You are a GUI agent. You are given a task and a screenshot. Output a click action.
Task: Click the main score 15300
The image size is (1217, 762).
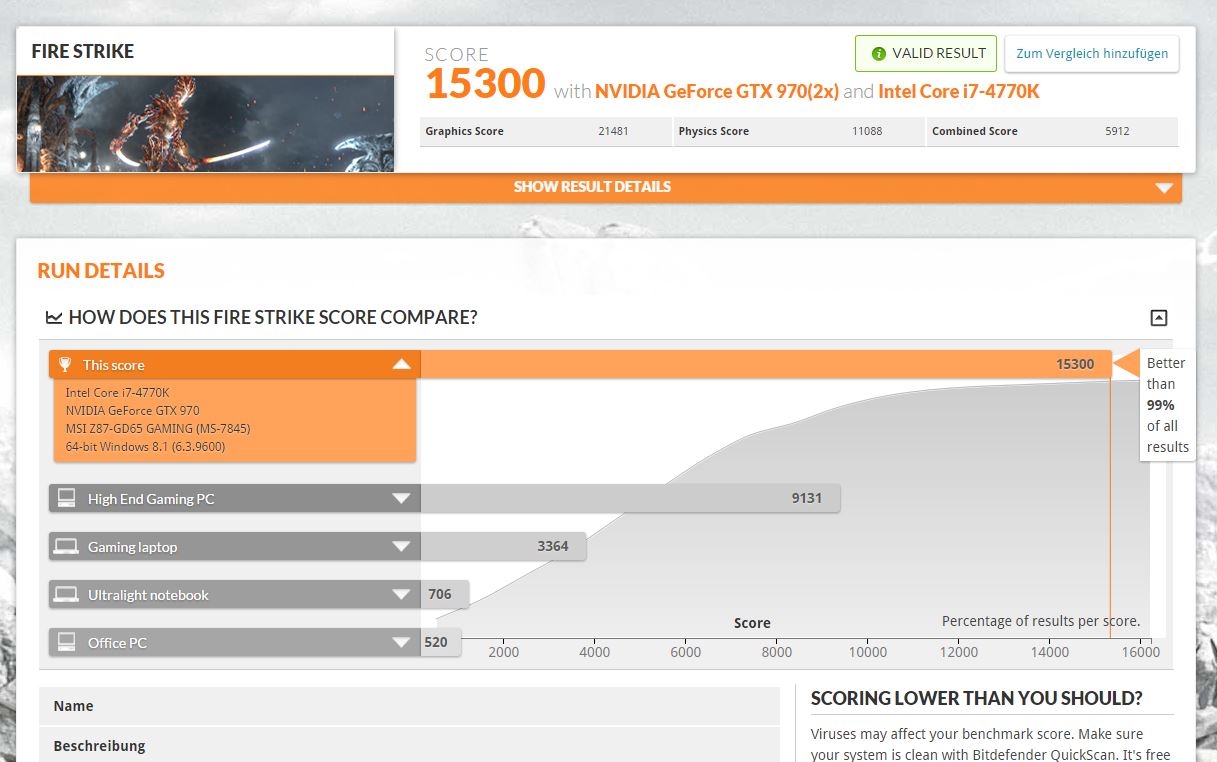click(486, 84)
